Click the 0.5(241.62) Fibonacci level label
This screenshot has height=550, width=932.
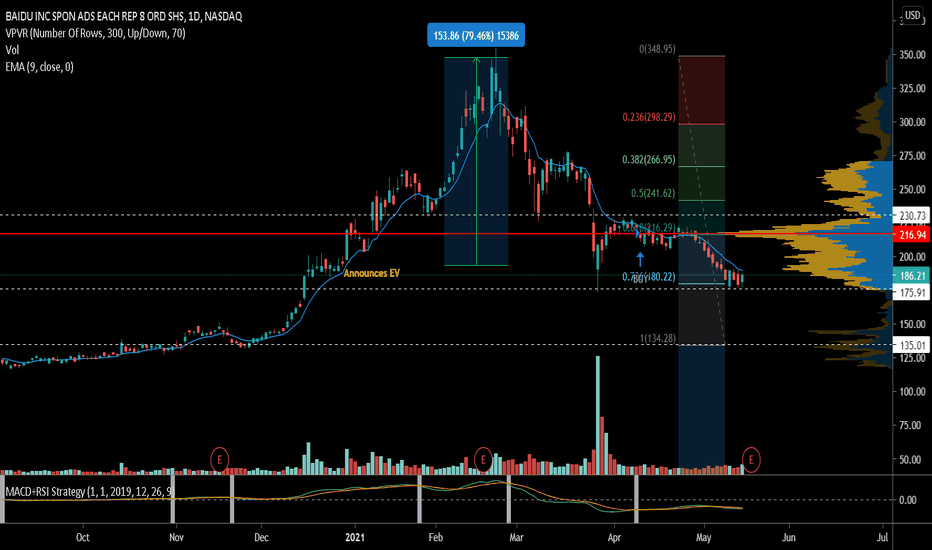tap(653, 193)
